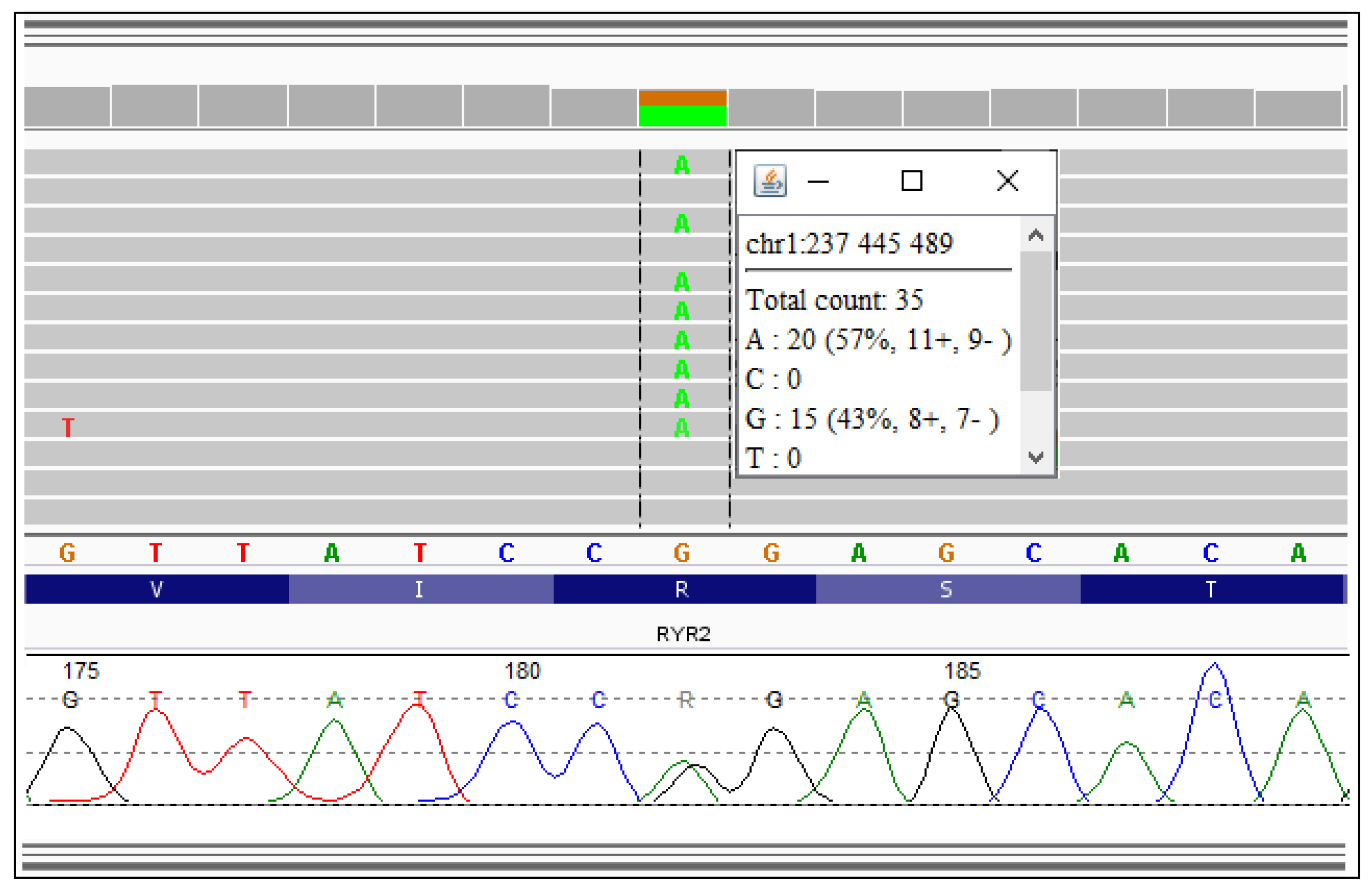1372x893 pixels.
Task: Click the tall blue C chromatogram peak
Action: tap(1215, 668)
